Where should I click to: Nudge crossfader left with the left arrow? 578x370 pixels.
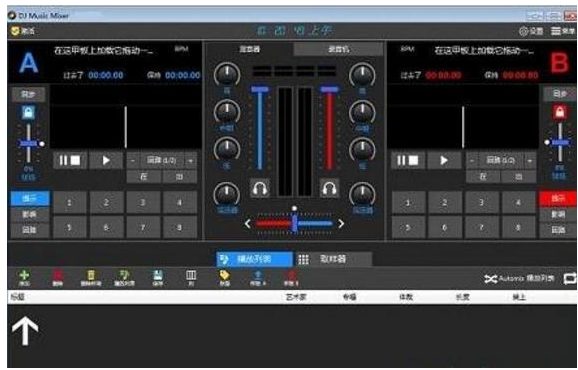[248, 223]
